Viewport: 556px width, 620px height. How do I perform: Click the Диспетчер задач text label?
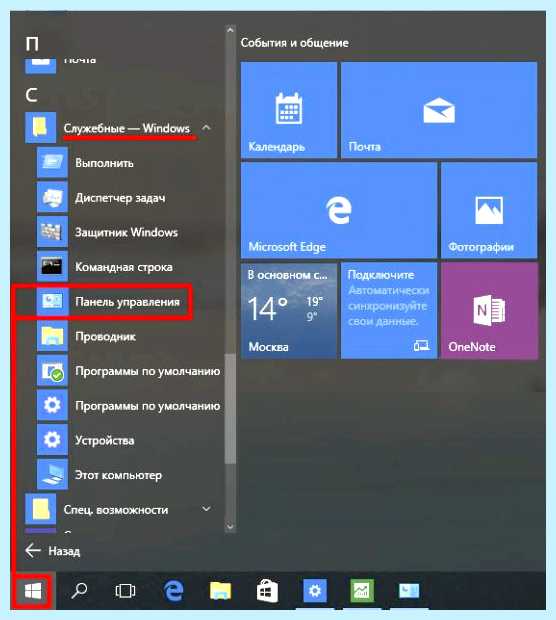coord(120,198)
